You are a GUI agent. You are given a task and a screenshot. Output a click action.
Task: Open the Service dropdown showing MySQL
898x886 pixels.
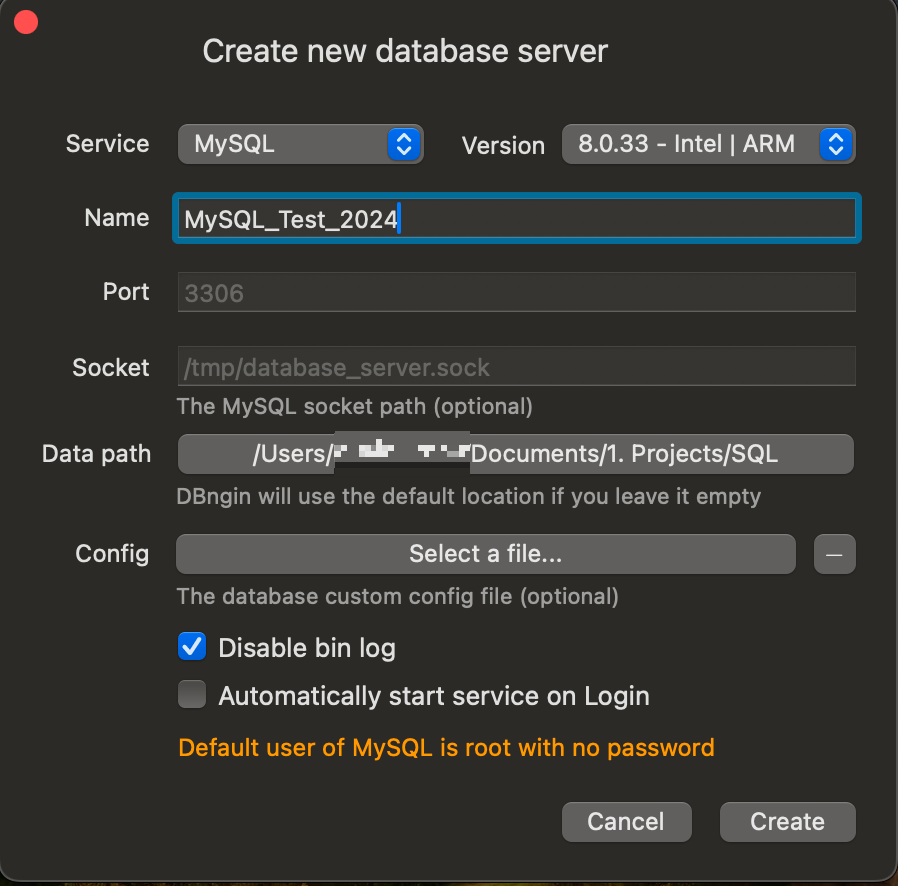point(301,144)
